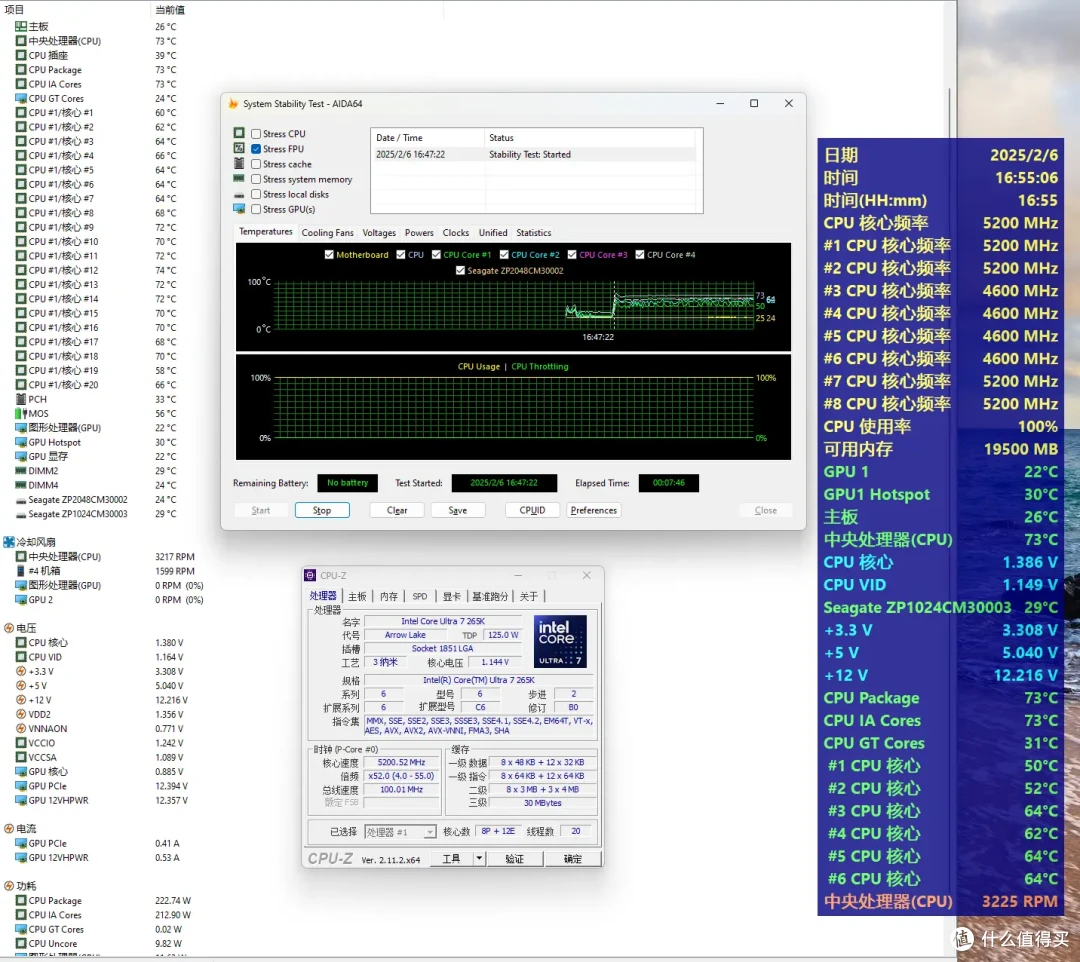Click the PCH chip icon
Image resolution: width=1080 pixels, height=962 pixels.
pos(21,399)
